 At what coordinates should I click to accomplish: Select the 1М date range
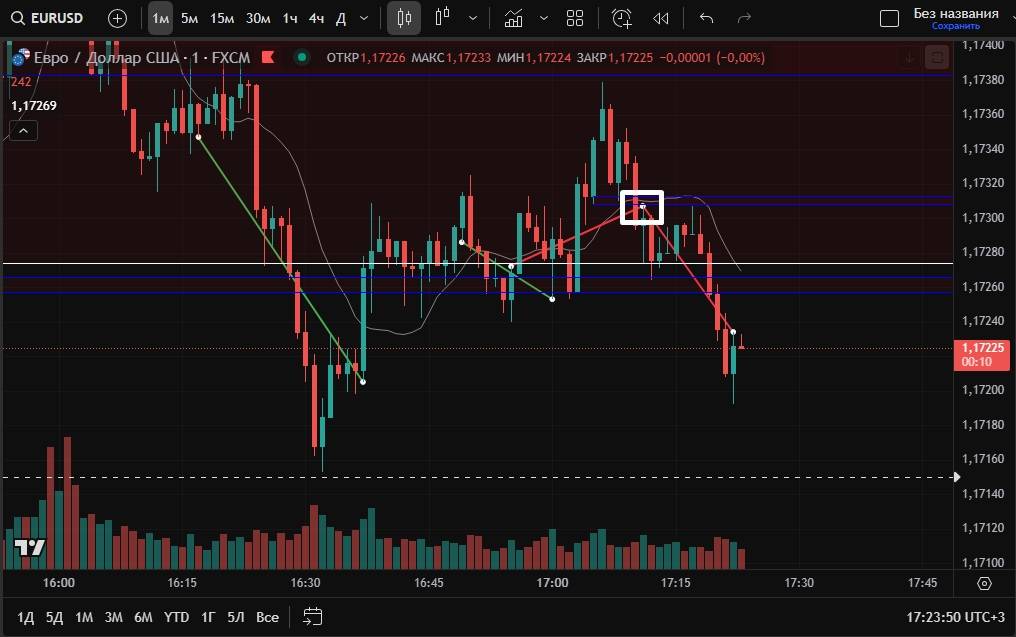(84, 617)
